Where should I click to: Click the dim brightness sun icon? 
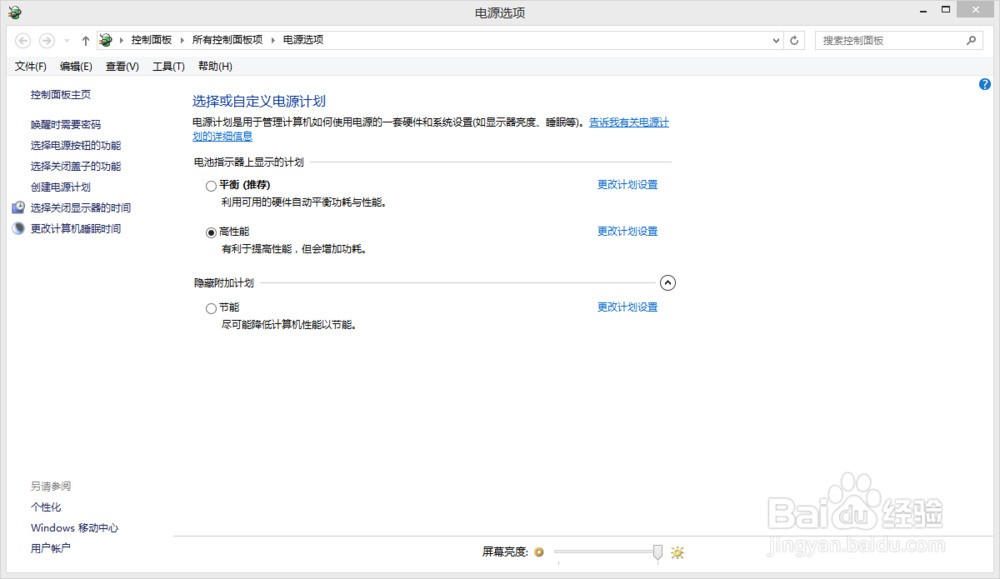pos(539,551)
